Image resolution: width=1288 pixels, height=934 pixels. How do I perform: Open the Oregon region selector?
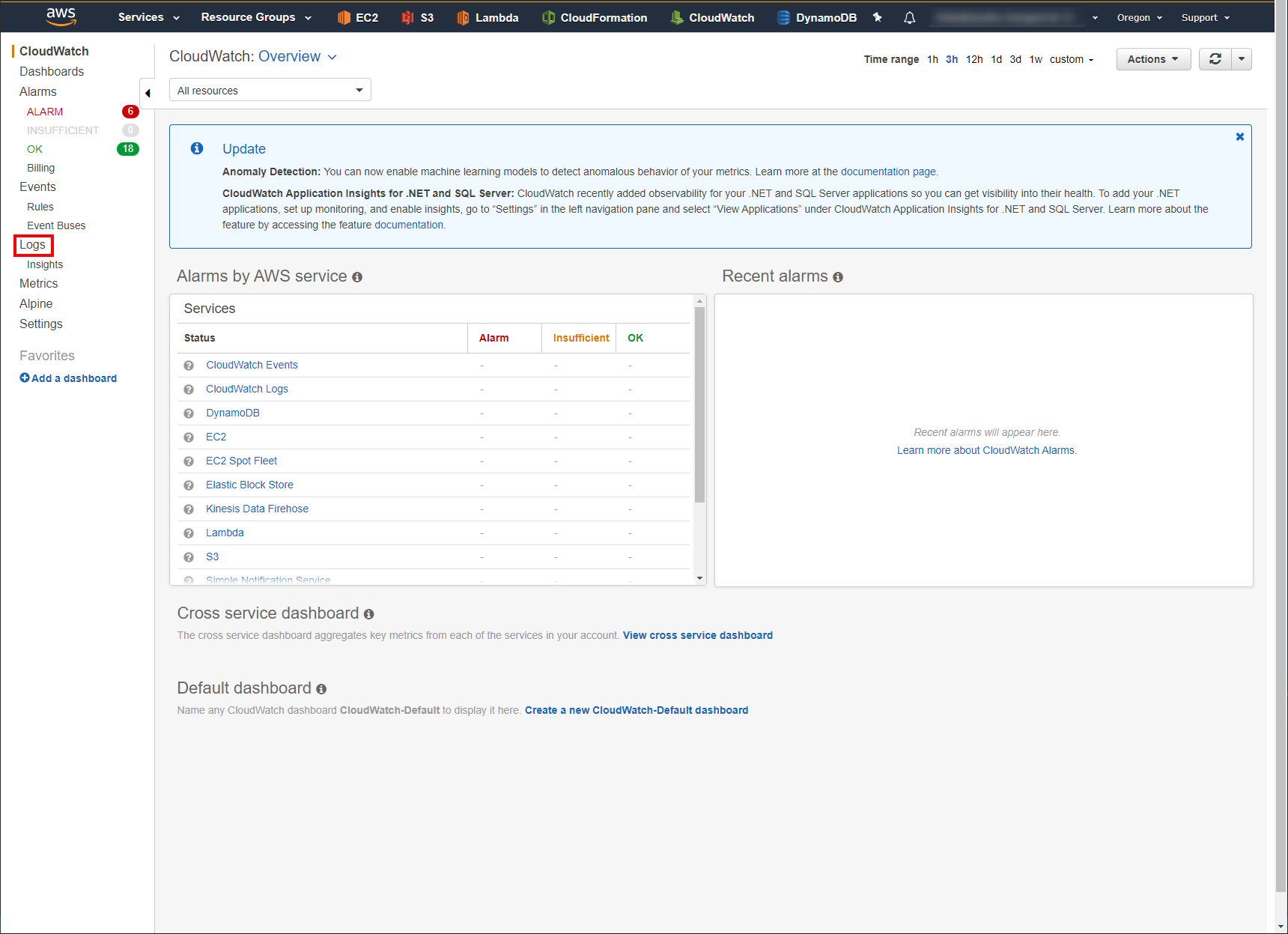click(1139, 17)
